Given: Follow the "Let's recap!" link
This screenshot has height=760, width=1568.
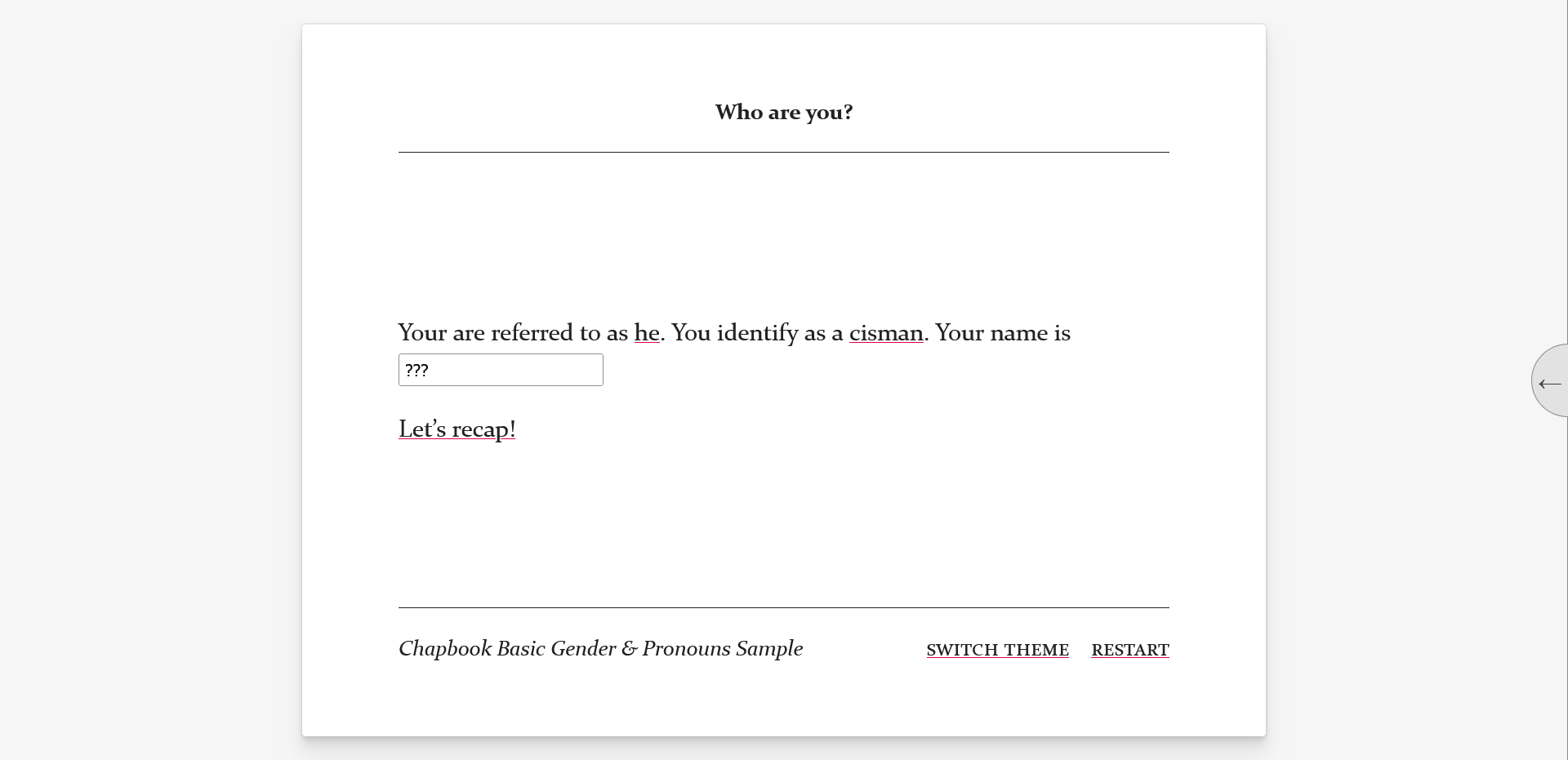Looking at the screenshot, I should coord(457,429).
